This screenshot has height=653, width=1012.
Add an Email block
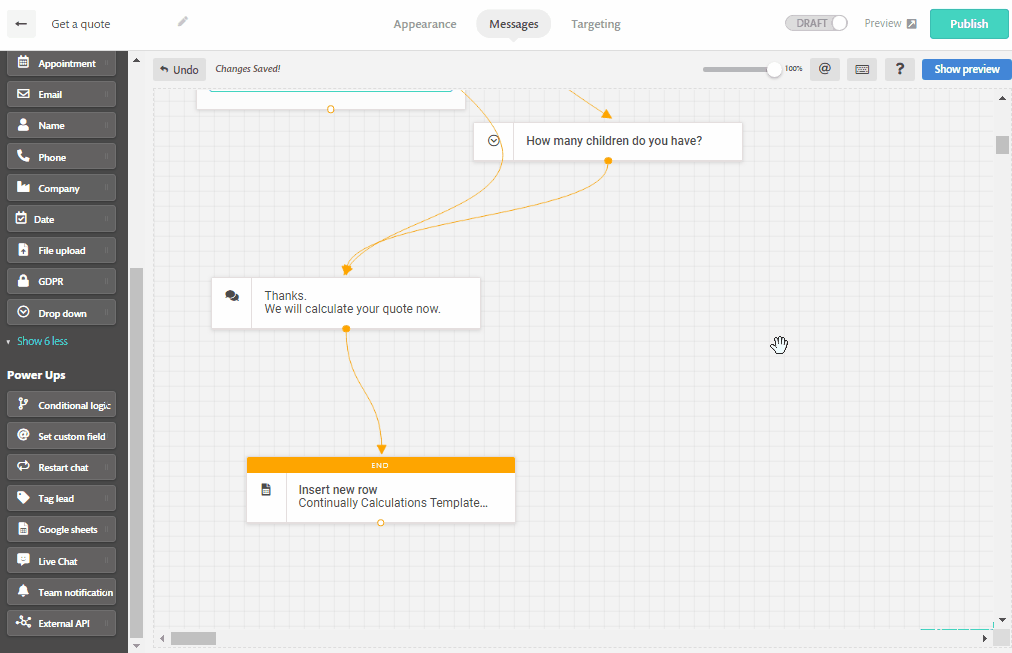pos(61,94)
